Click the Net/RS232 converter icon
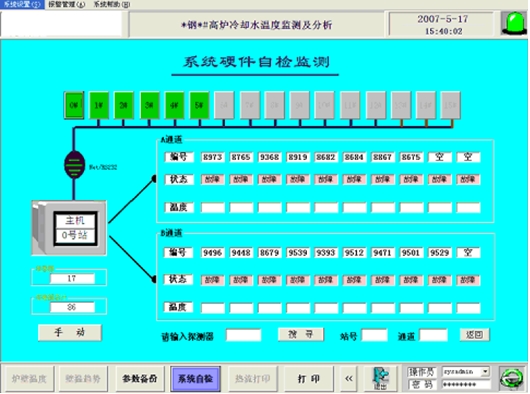530x394 pixels. pyautogui.click(x=74, y=165)
